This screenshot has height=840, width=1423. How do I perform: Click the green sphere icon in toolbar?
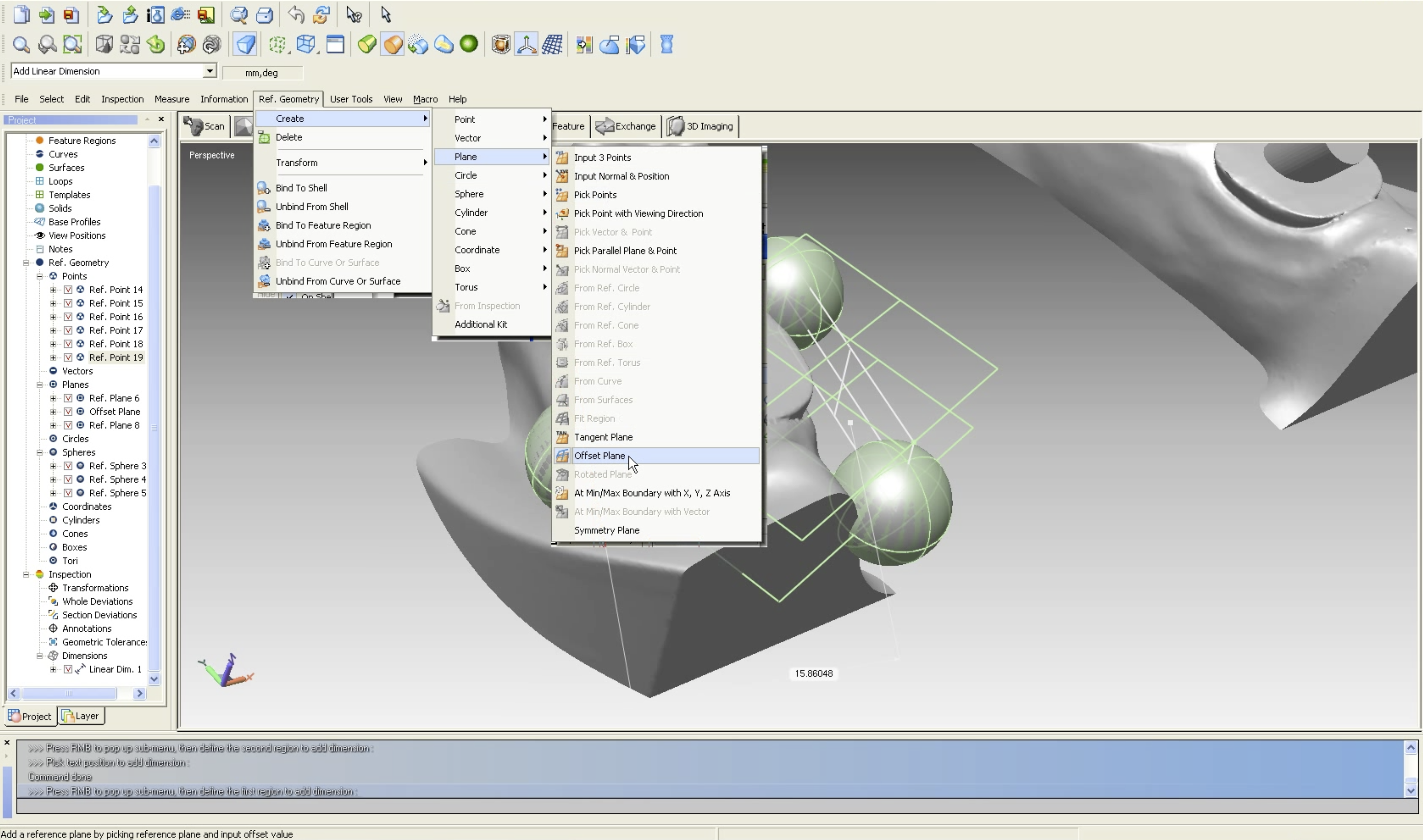pos(469,44)
